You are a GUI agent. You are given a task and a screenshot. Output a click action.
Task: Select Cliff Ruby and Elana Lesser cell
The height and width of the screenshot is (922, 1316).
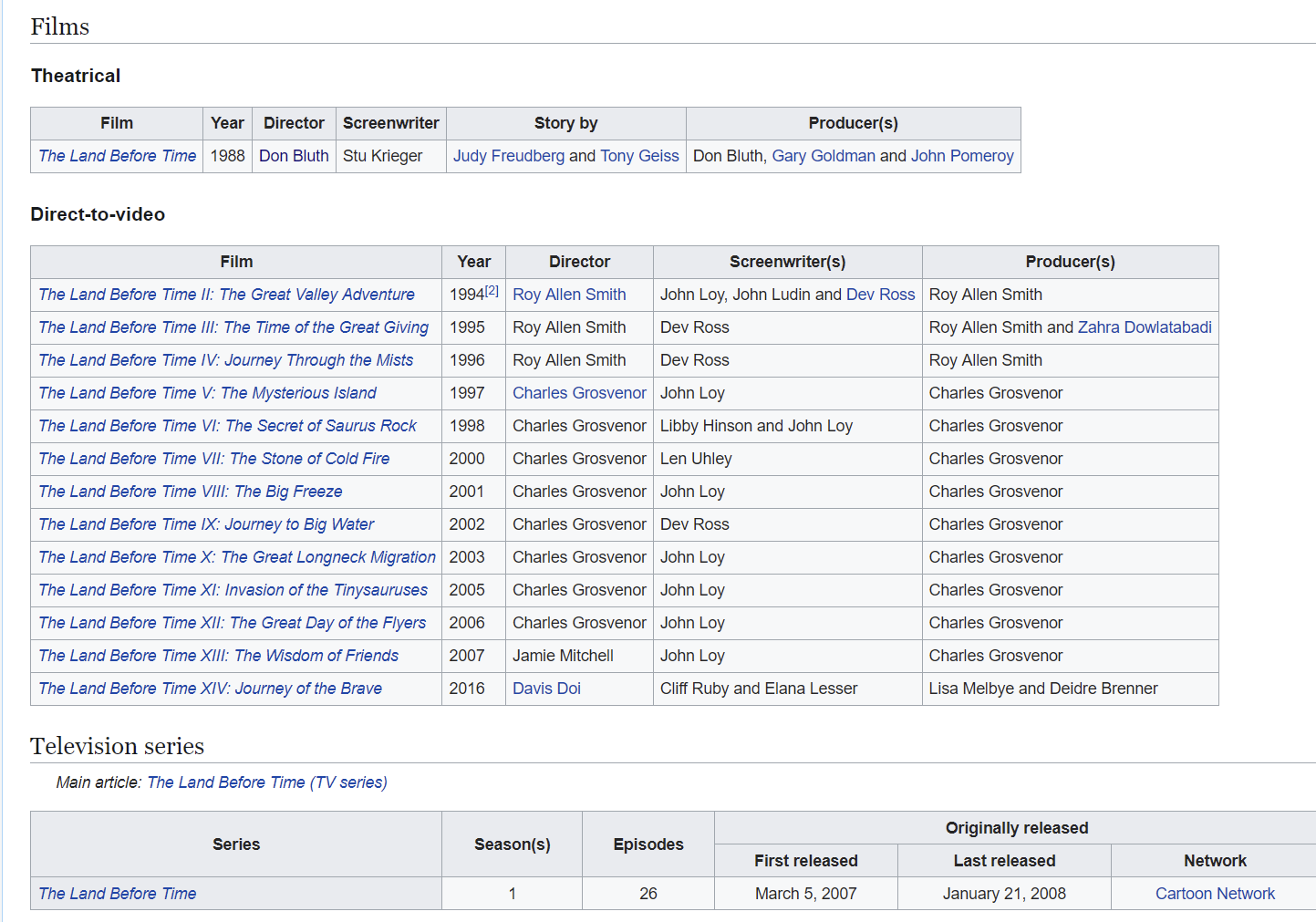(x=788, y=689)
